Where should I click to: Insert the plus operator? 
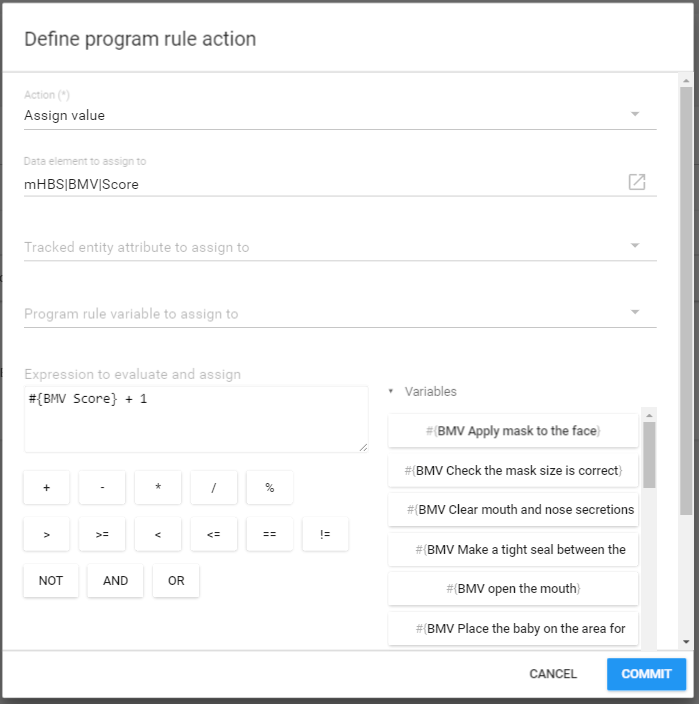click(x=47, y=487)
